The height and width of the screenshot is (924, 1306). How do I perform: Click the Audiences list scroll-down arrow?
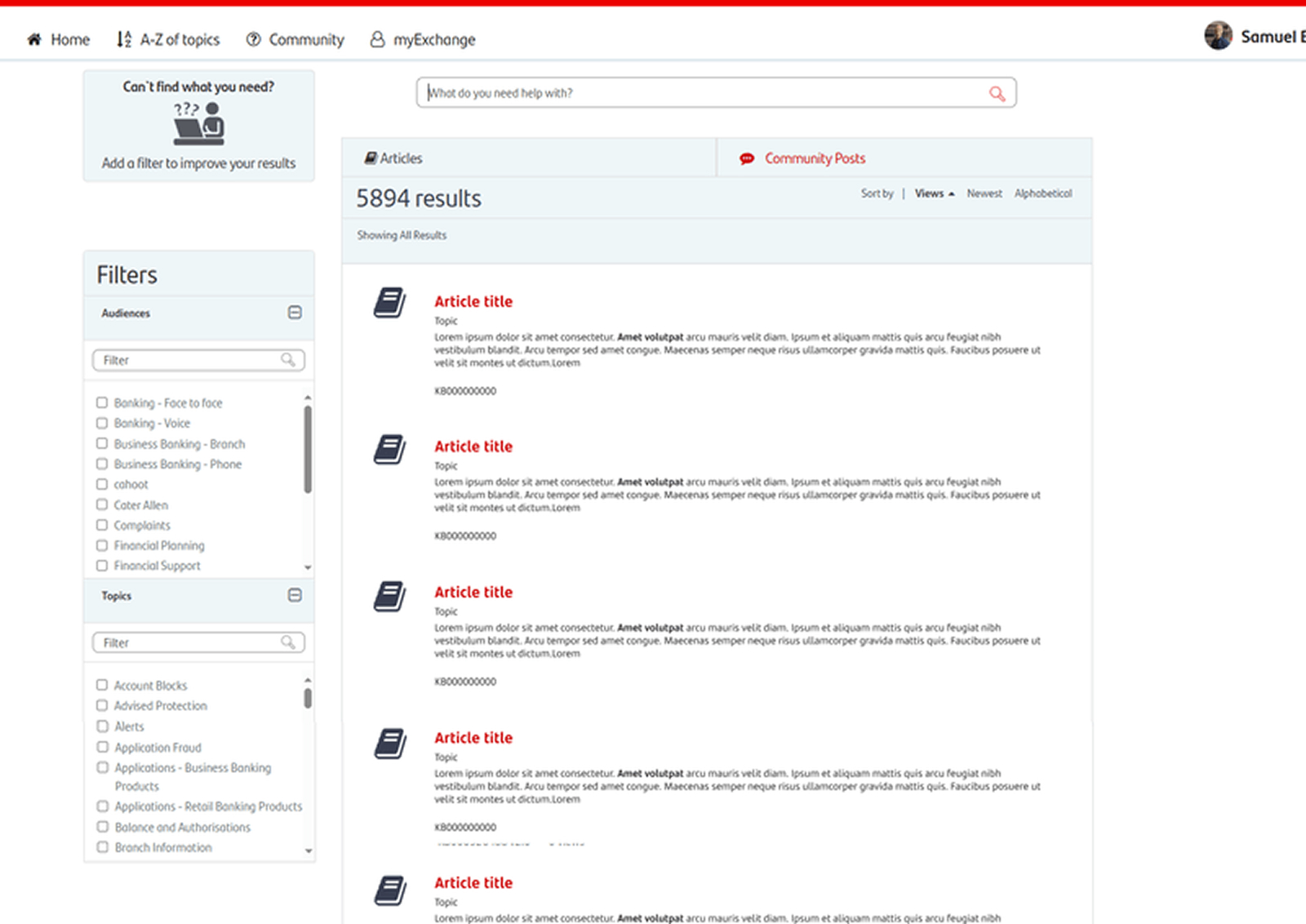[308, 566]
